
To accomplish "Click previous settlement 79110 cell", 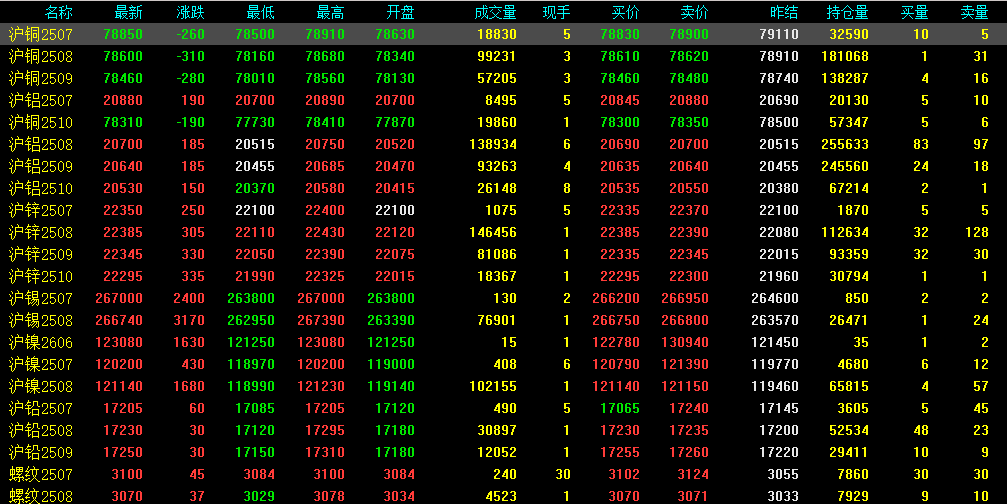I will [x=779, y=35].
